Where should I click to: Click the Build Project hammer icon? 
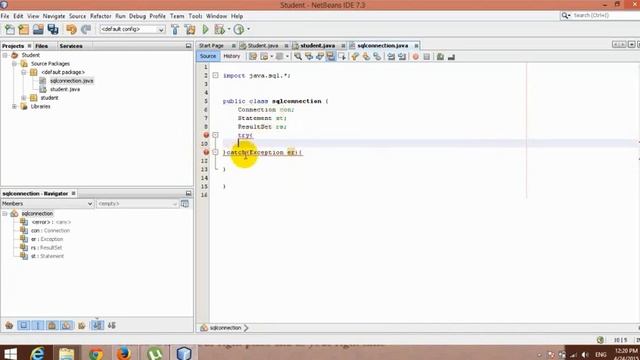click(175, 29)
